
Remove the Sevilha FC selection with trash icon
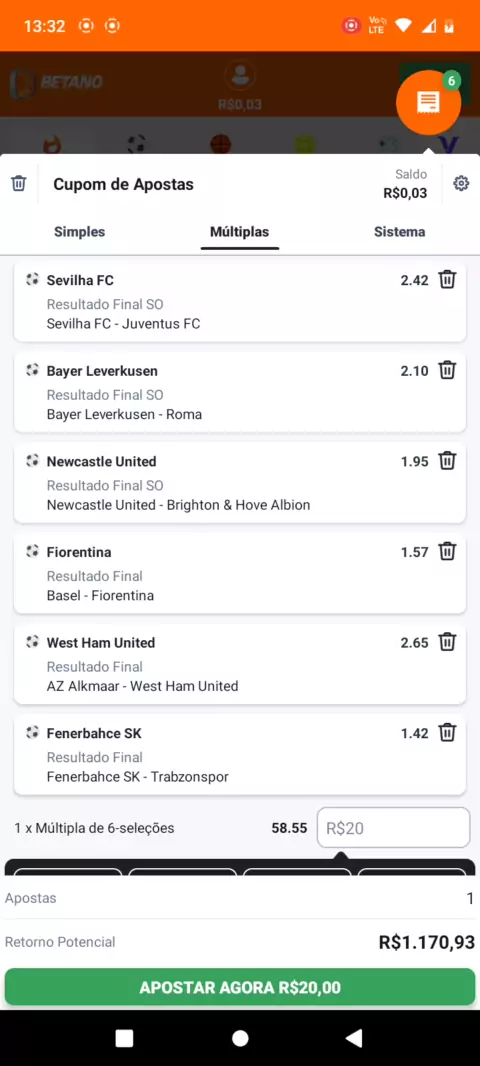click(447, 279)
